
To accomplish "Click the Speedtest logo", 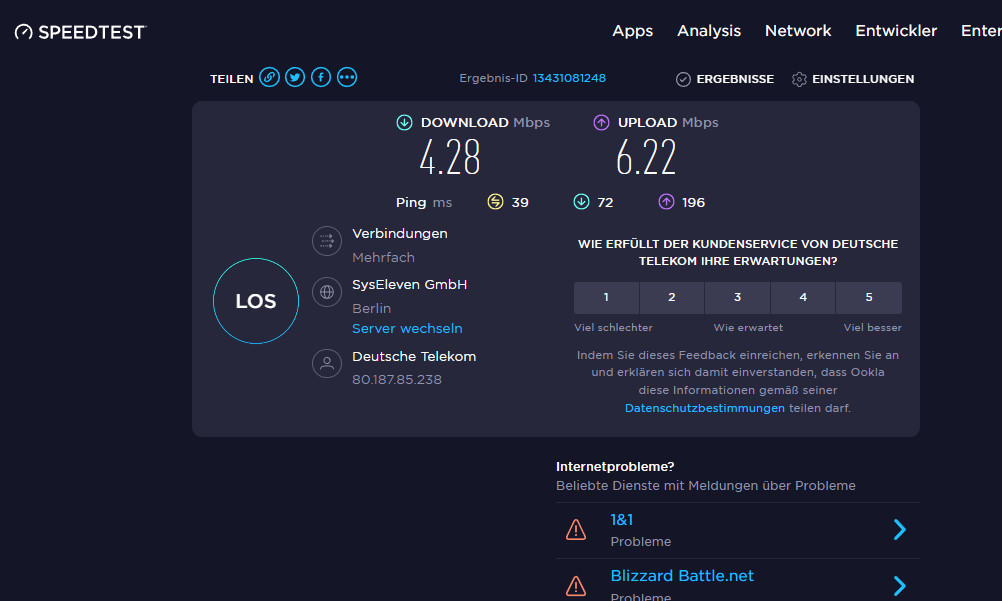I will tap(81, 32).
